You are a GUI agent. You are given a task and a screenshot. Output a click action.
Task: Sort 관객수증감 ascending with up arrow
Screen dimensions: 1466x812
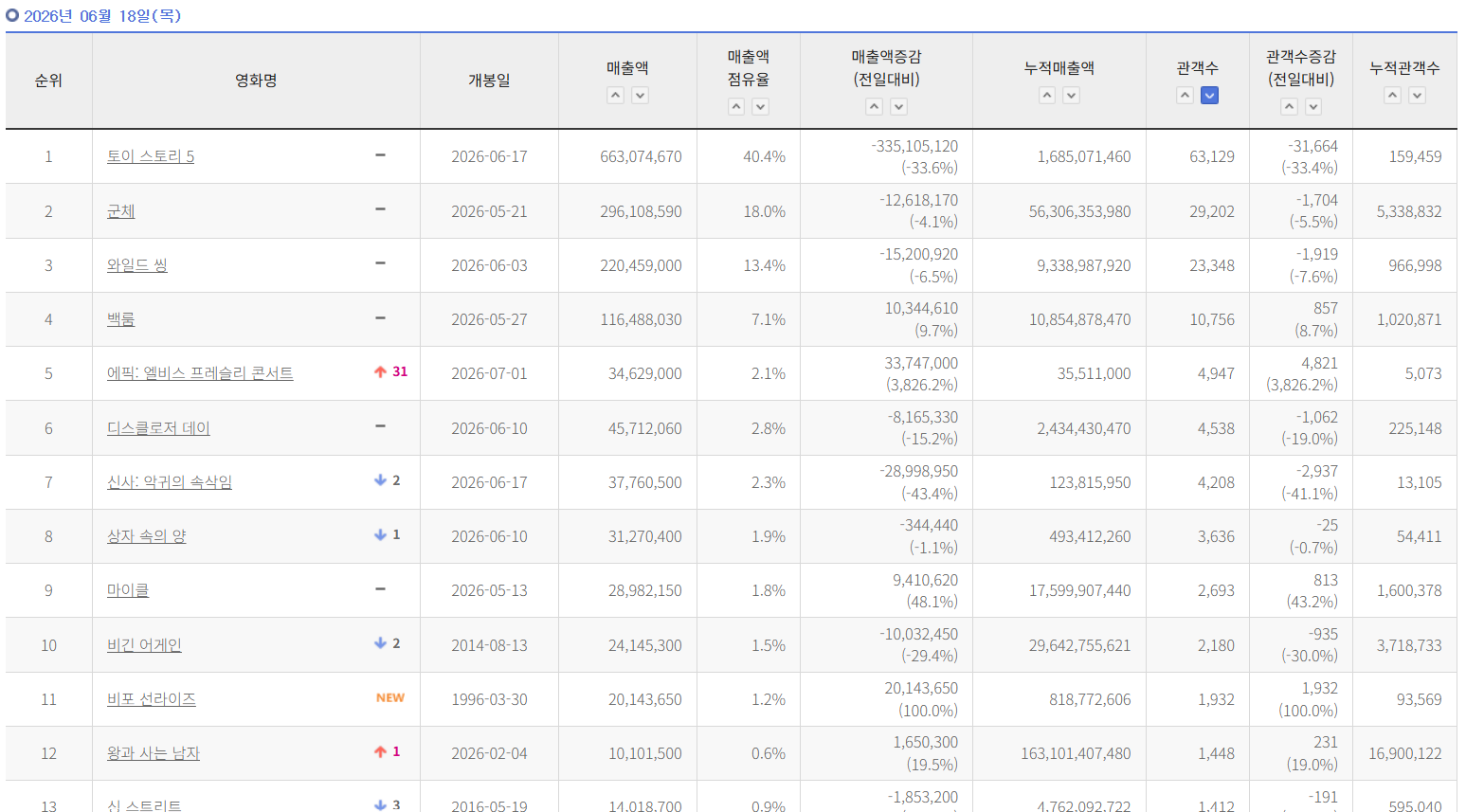[1289, 107]
